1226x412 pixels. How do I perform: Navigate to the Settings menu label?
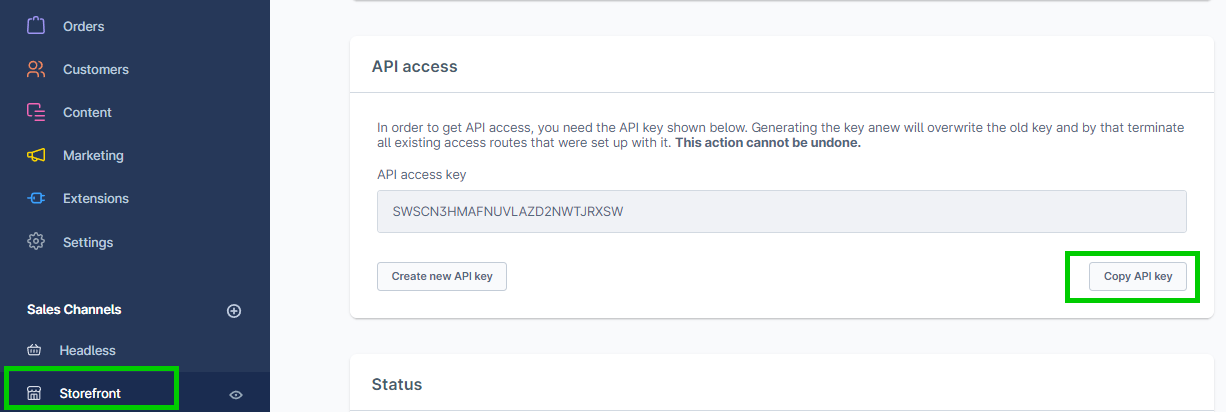pyautogui.click(x=88, y=242)
